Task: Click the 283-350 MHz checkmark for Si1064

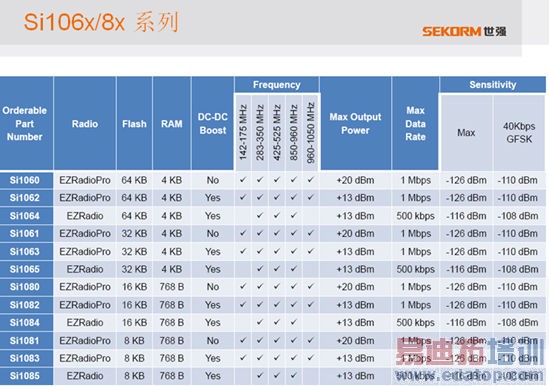Action: point(260,215)
